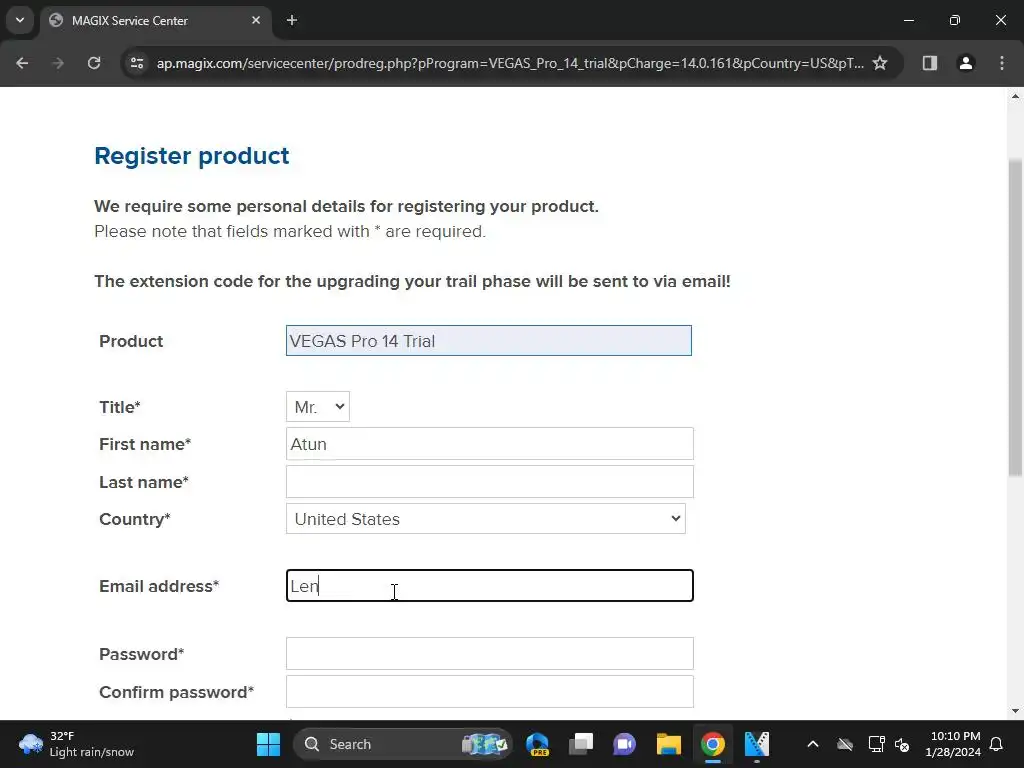Open notifications bell icon
The width and height of the screenshot is (1024, 768).
tap(997, 744)
